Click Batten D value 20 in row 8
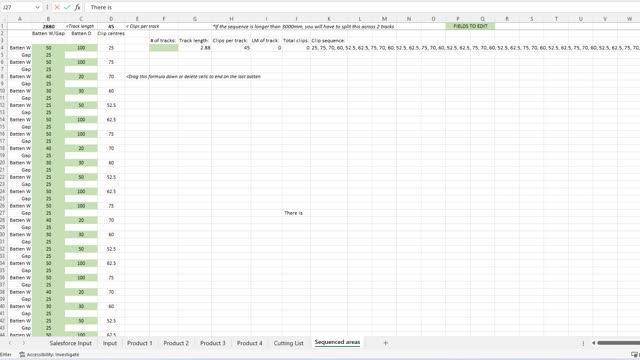Screen dimensions: 640x360 [x=81, y=76]
